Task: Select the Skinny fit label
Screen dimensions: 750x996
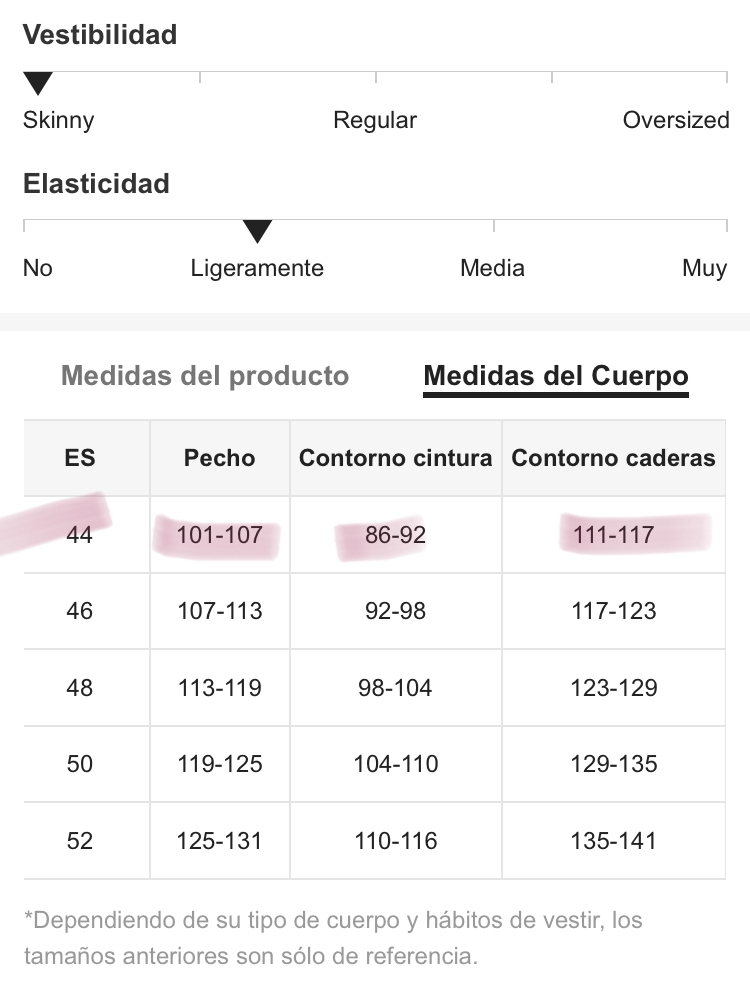Action: pos(58,120)
